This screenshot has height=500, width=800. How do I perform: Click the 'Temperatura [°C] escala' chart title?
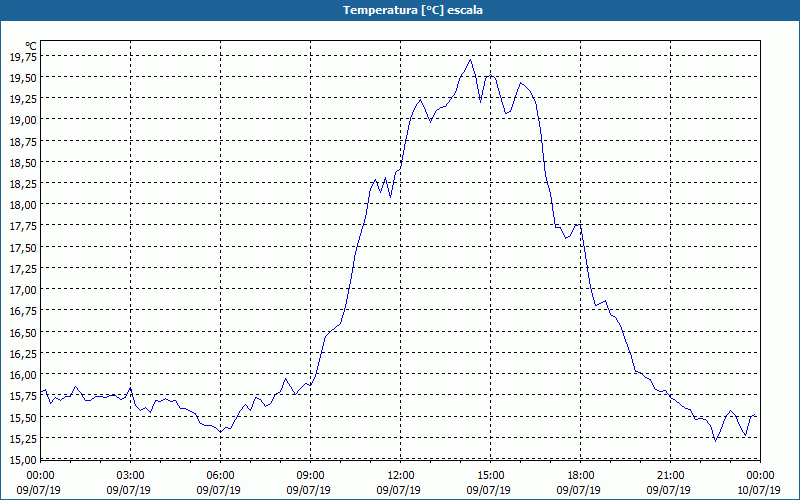click(412, 10)
